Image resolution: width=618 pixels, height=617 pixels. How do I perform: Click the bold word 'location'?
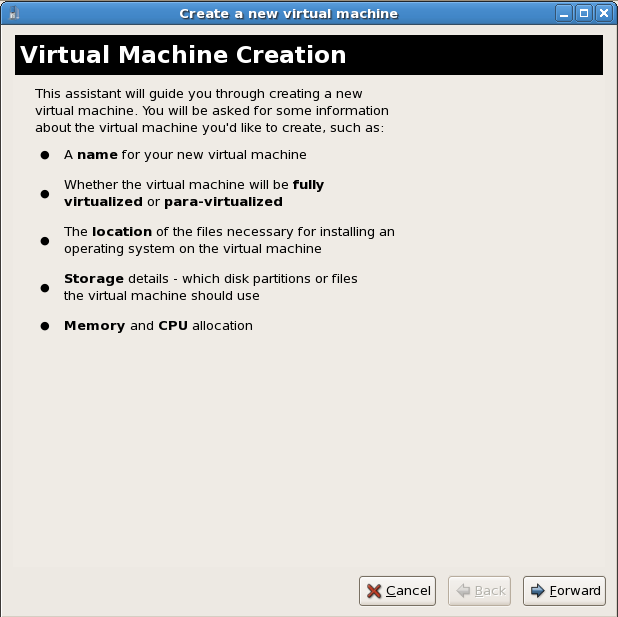pyautogui.click(x=121, y=231)
